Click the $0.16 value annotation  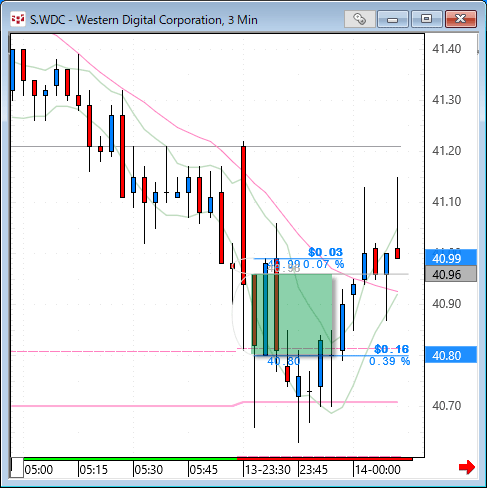point(391,349)
